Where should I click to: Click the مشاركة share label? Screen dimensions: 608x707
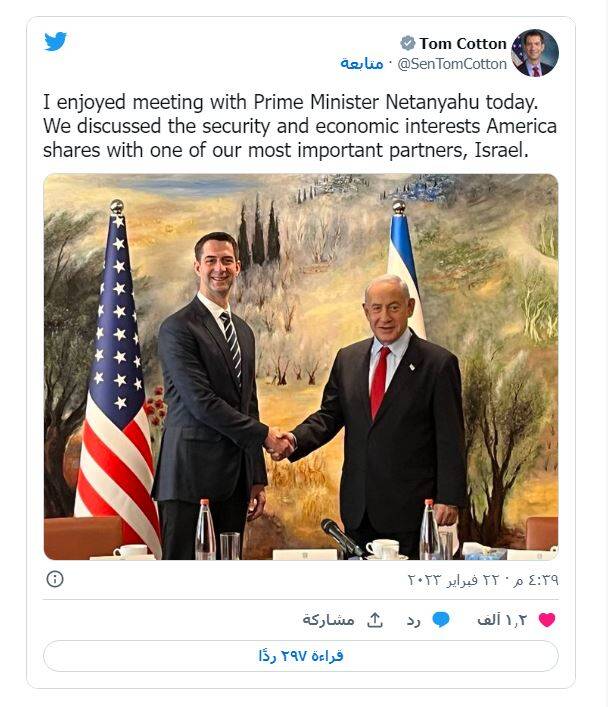coord(328,620)
